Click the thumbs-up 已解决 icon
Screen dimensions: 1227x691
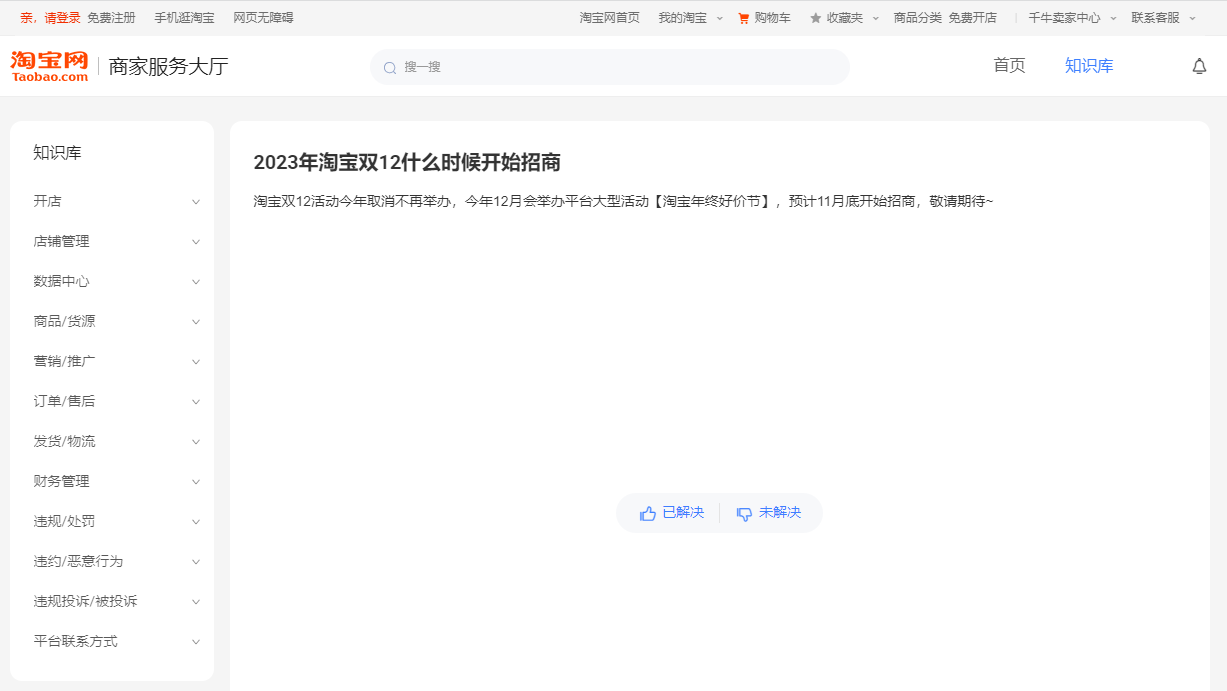coord(648,513)
